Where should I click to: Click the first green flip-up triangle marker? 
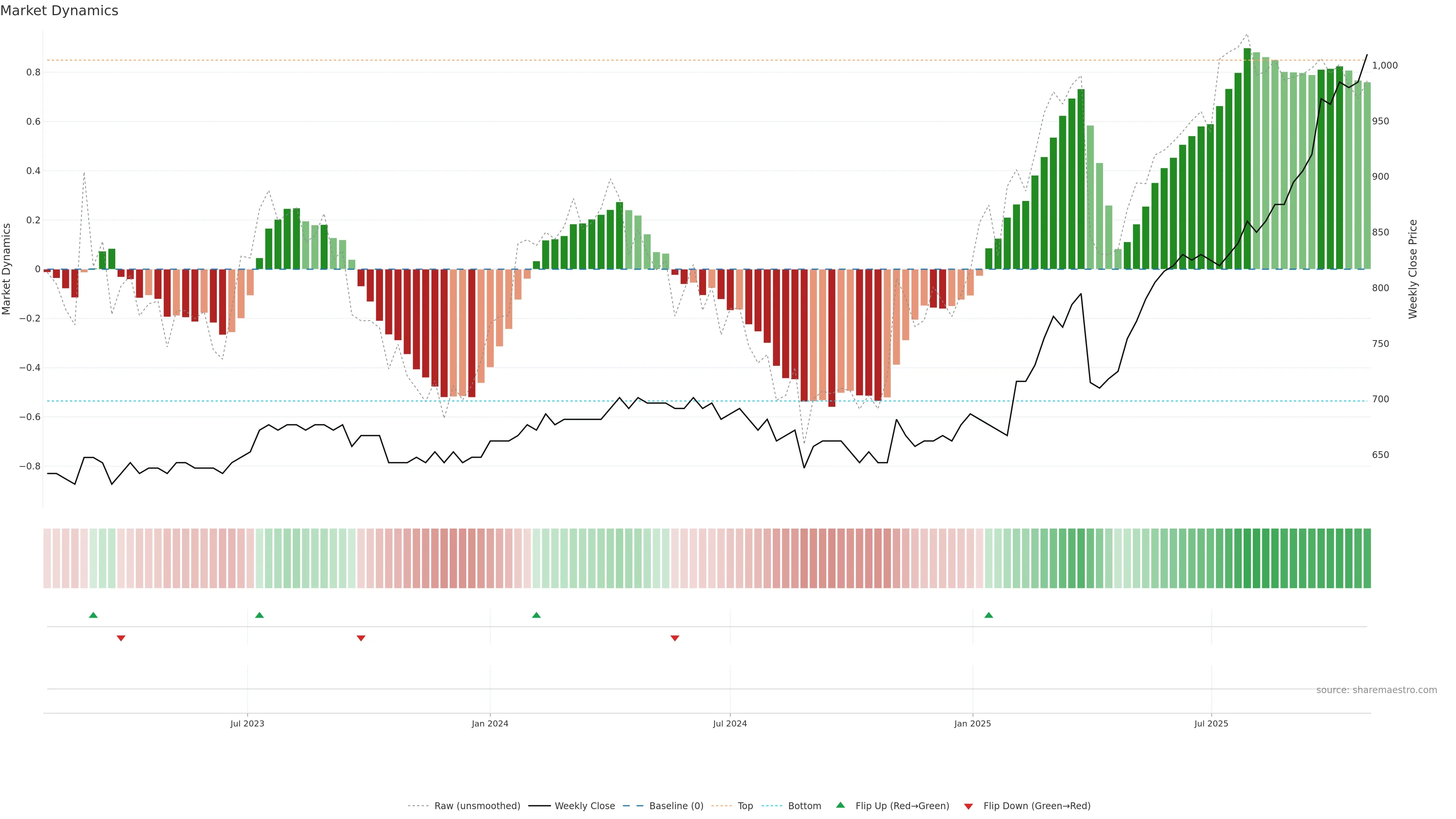(x=93, y=615)
